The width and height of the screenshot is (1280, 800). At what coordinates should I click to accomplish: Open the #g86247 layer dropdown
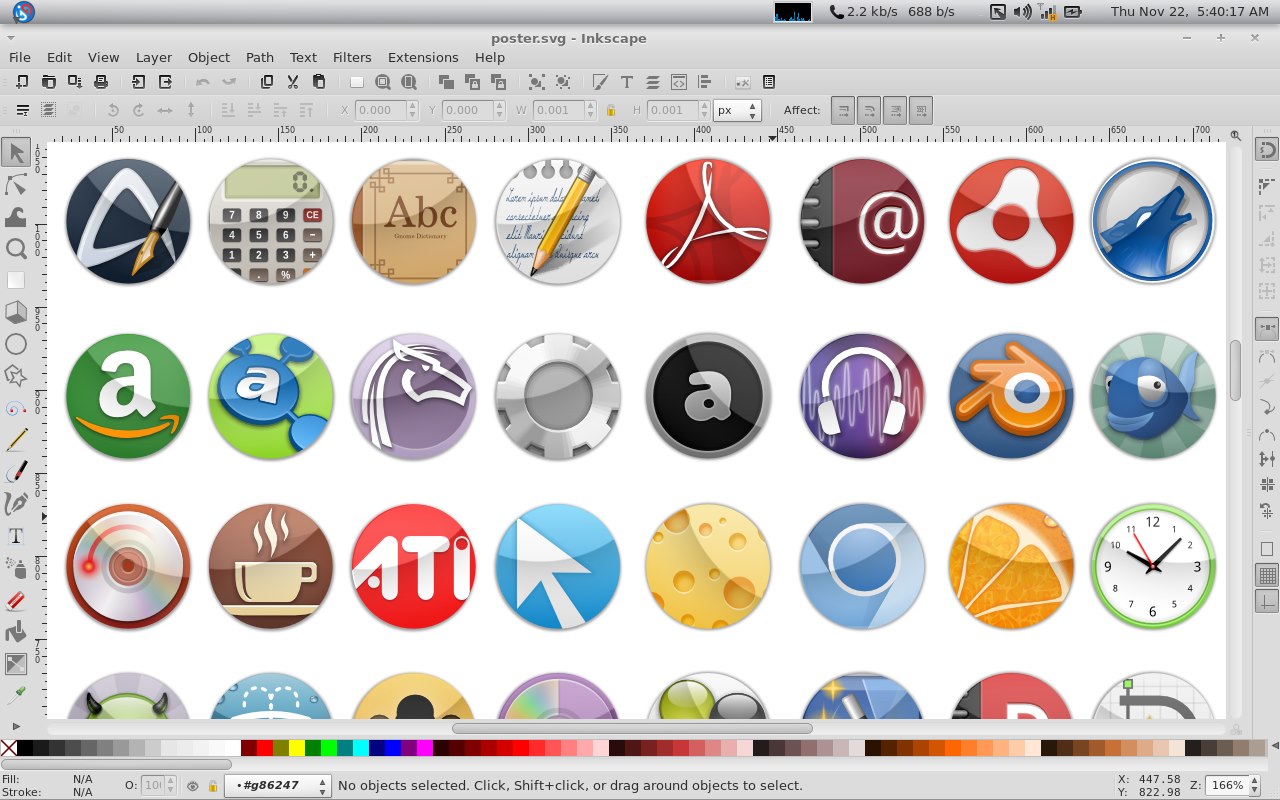(x=278, y=786)
